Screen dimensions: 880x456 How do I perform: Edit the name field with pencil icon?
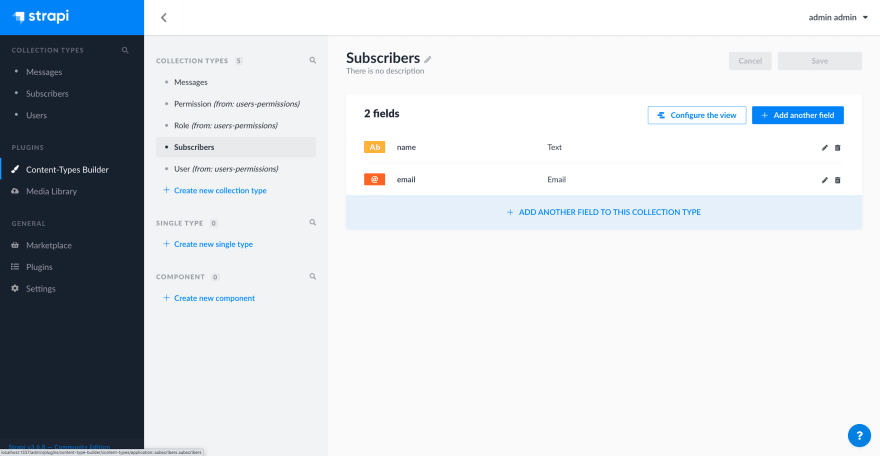point(824,148)
